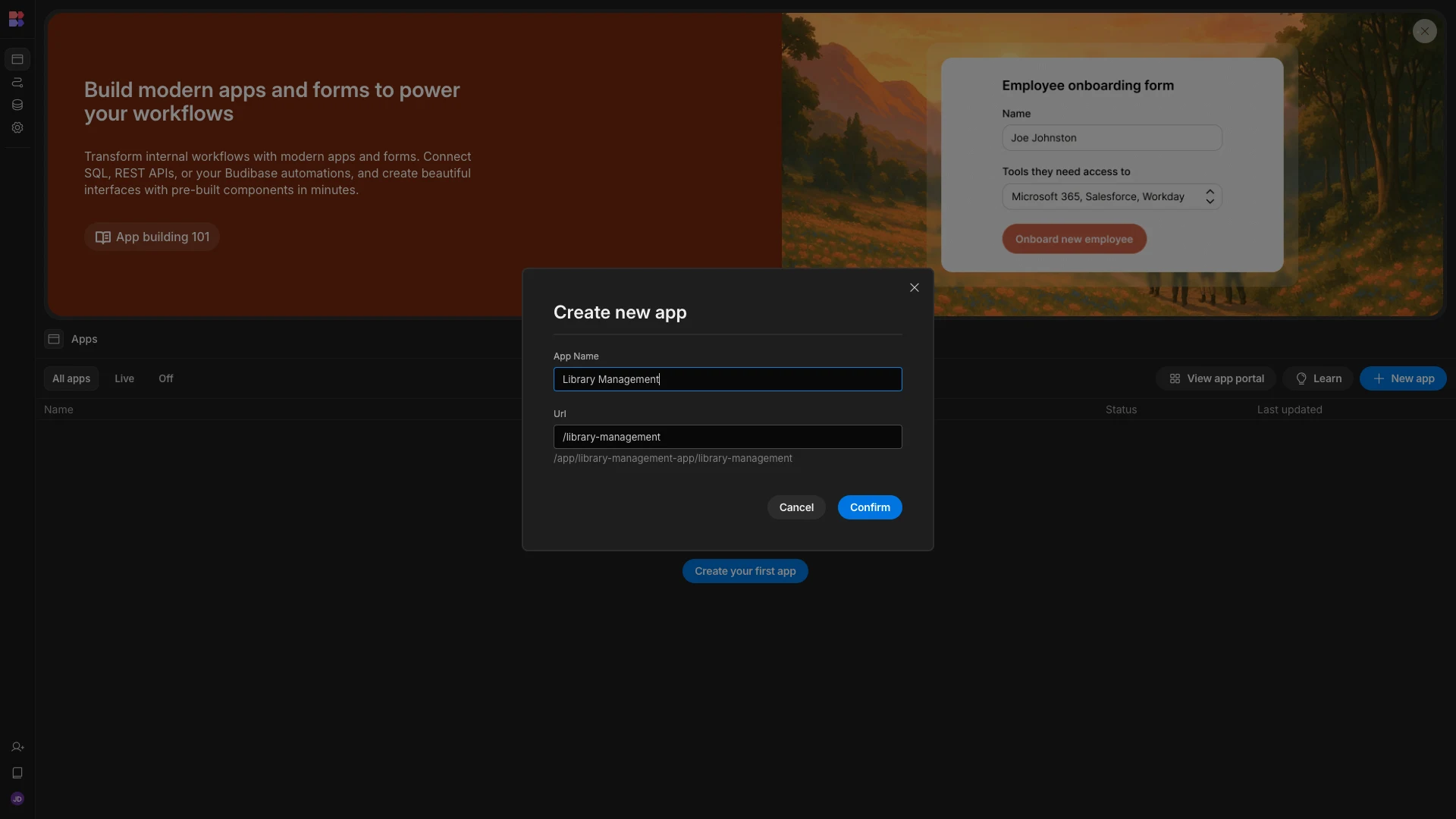This screenshot has width=1456, height=819.
Task: Click the Create new app heading
Action: tap(620, 312)
